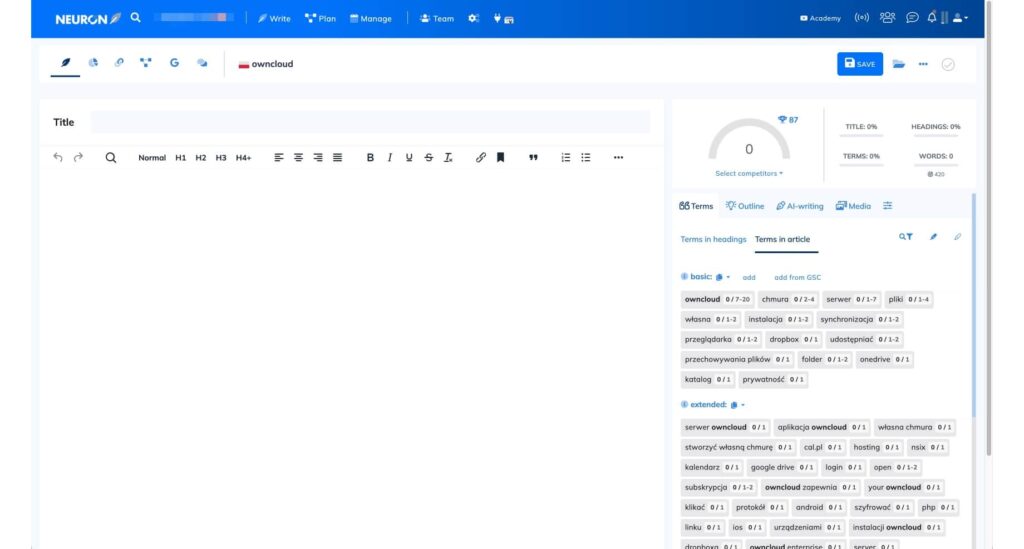Viewport: 1024px width, 549px height.
Task: Insert a link using the chain icon
Action: tap(480, 157)
